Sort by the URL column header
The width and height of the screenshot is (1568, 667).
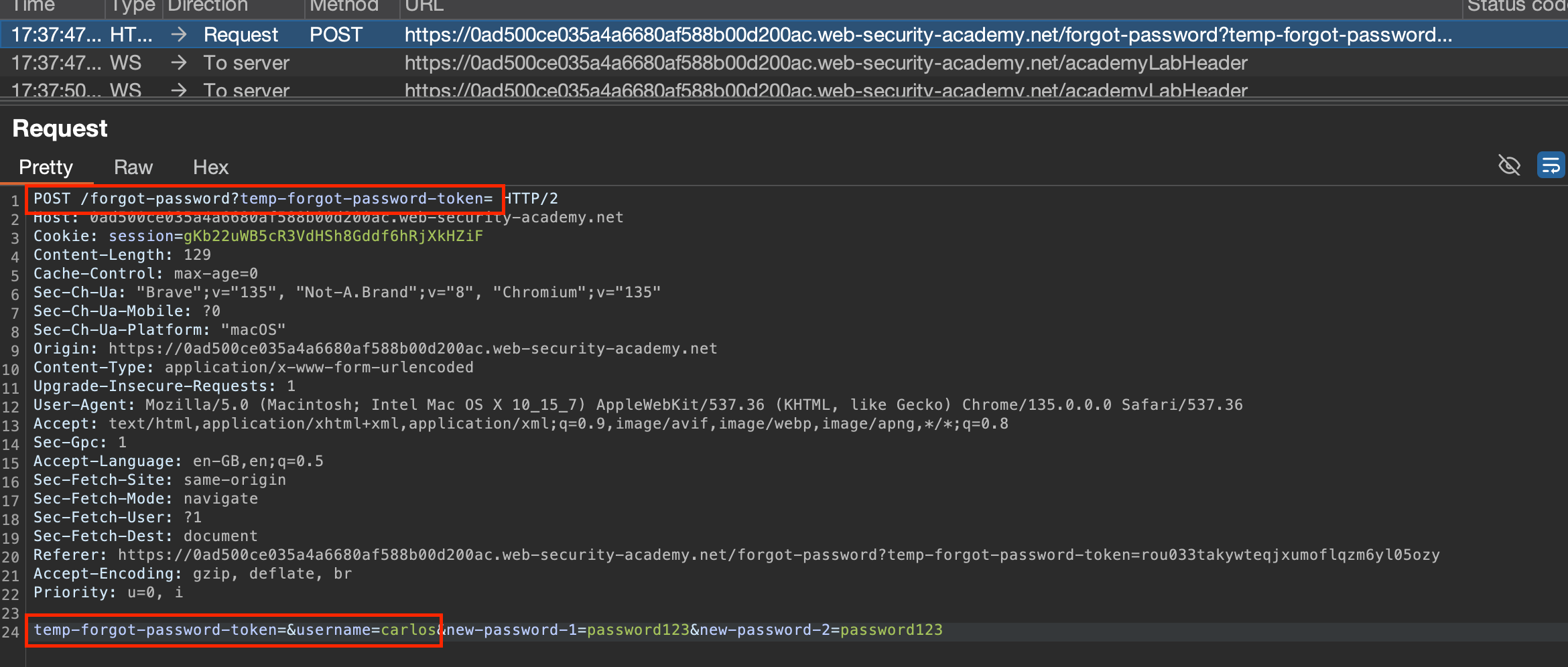(x=424, y=6)
